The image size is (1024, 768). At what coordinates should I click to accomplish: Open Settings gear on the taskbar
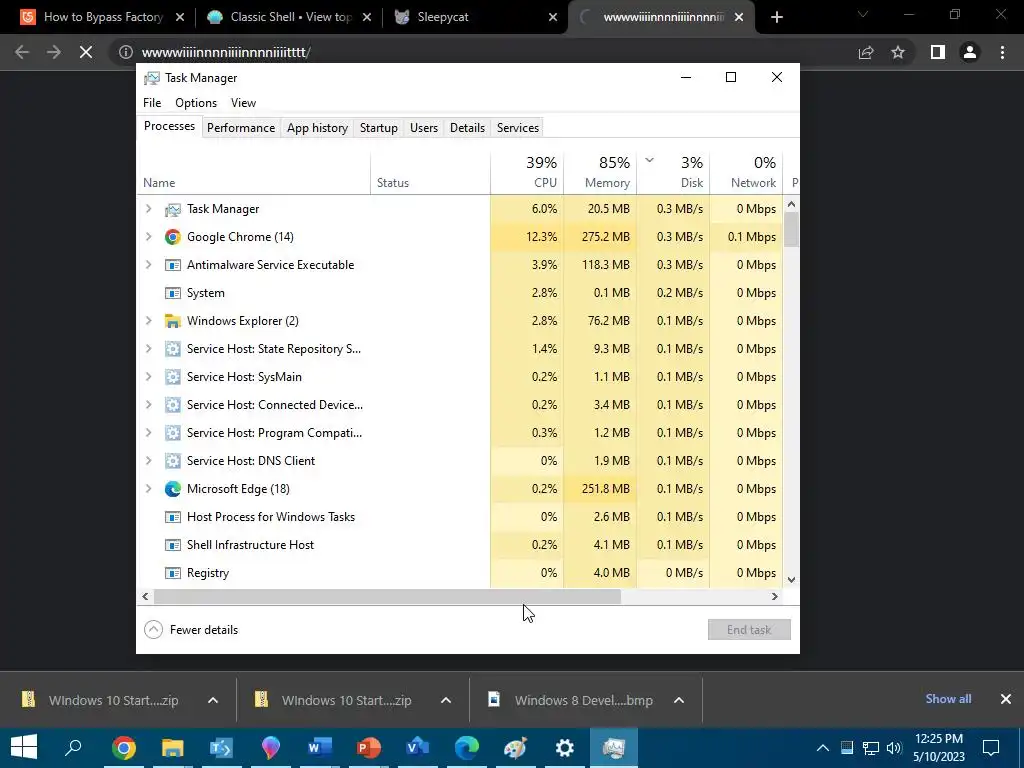[564, 748]
